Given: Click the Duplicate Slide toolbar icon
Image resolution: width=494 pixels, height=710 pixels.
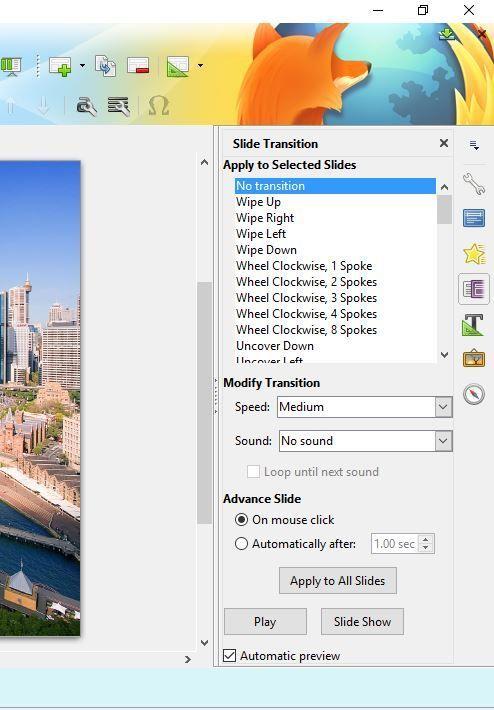Looking at the screenshot, I should pyautogui.click(x=106, y=66).
